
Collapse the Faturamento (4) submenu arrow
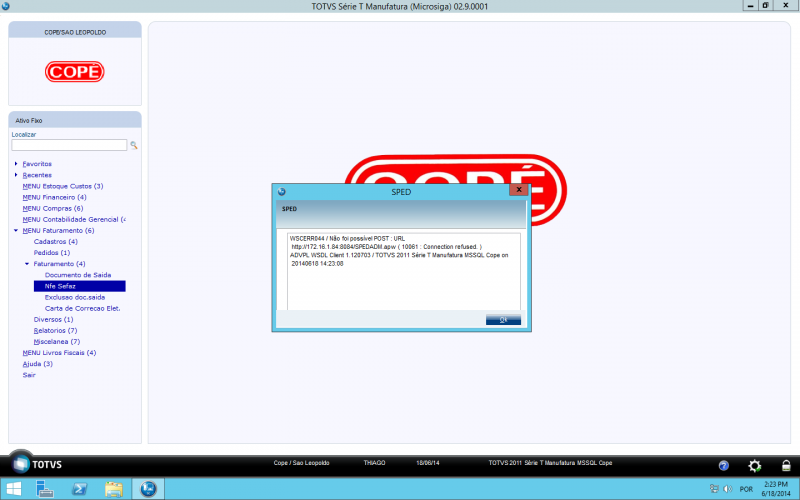(x=27, y=264)
